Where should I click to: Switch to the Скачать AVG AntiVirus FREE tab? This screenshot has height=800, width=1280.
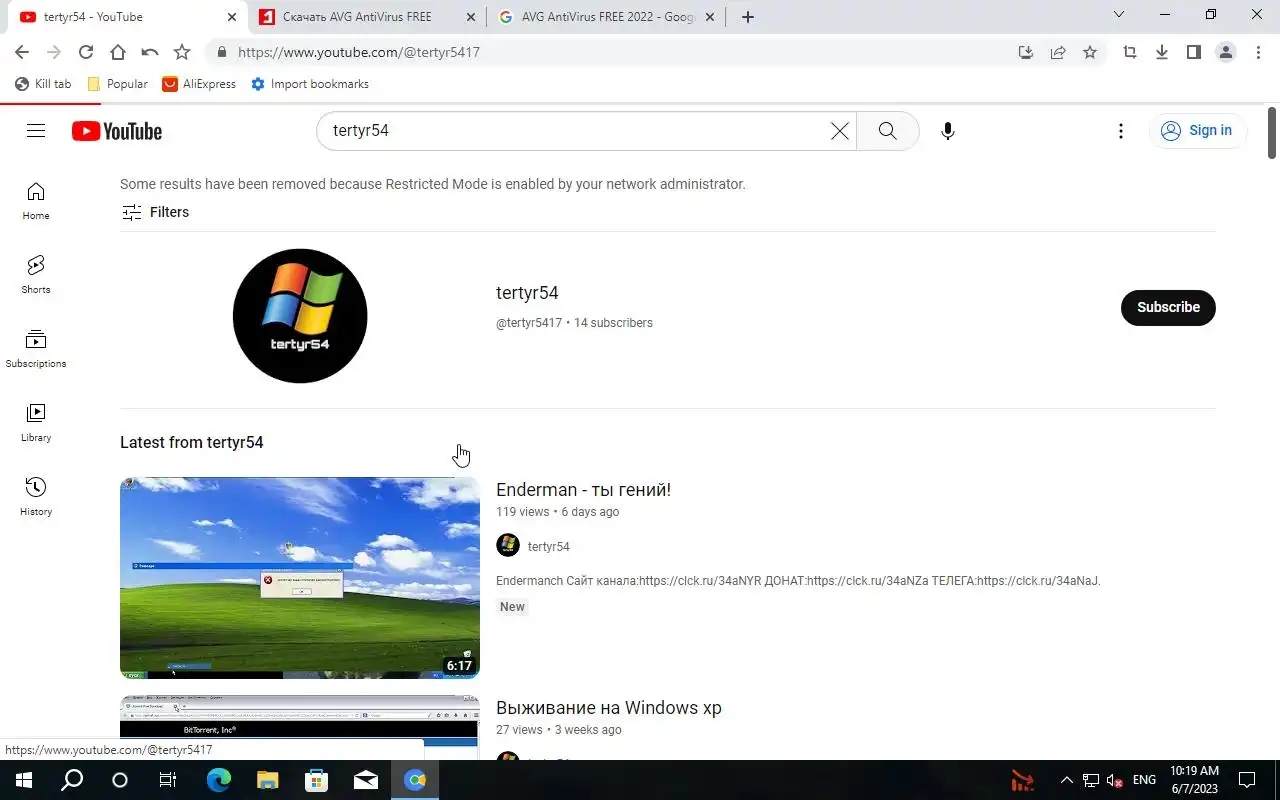pos(367,17)
